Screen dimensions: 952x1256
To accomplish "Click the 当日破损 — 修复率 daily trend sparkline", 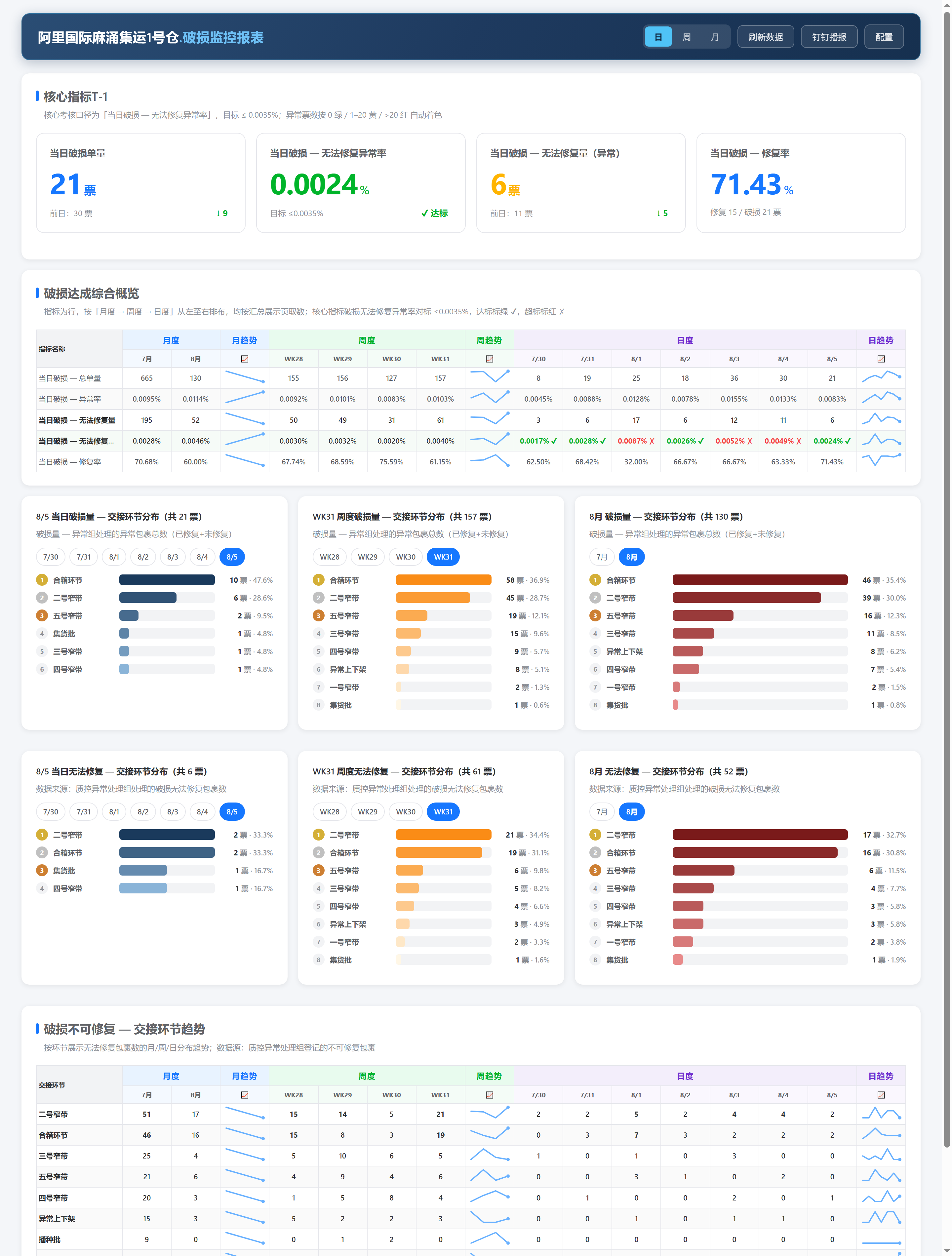I will coord(881,459).
